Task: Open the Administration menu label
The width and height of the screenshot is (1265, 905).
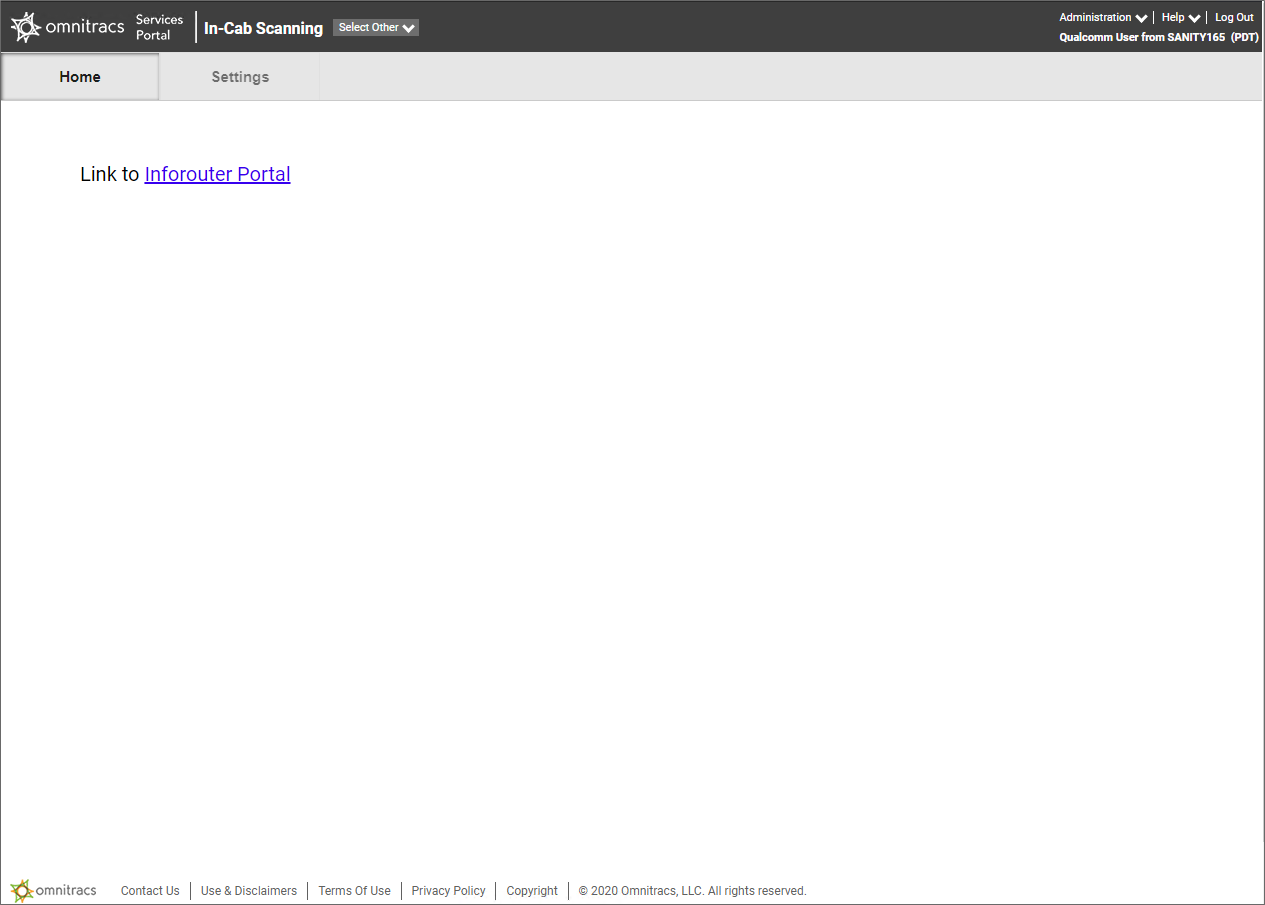Action: coord(1095,17)
